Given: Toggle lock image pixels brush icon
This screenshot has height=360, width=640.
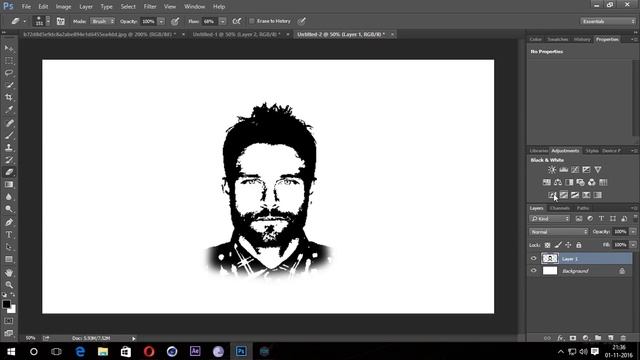Looking at the screenshot, I should [558, 245].
